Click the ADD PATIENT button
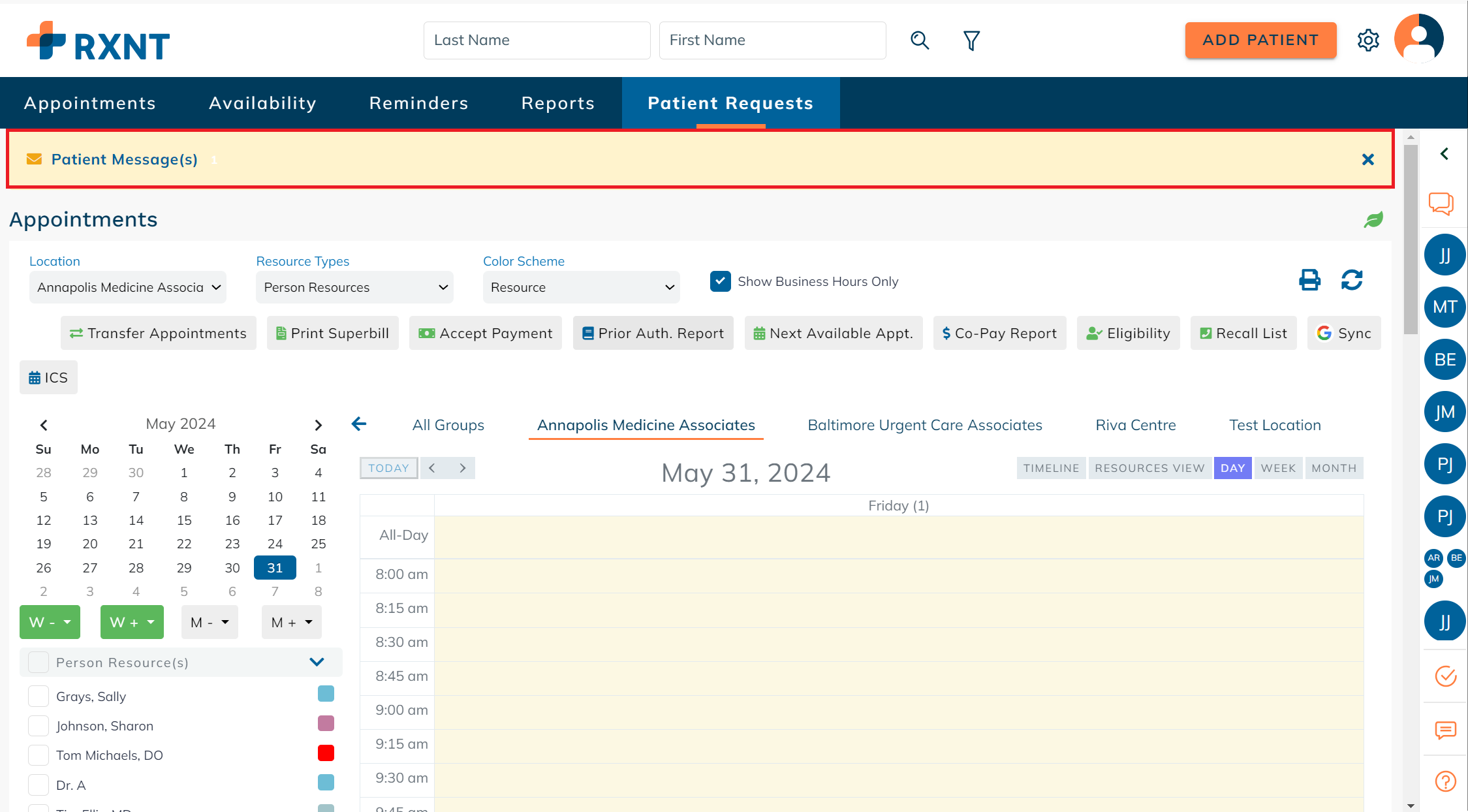The width and height of the screenshot is (1468, 812). 1260,40
